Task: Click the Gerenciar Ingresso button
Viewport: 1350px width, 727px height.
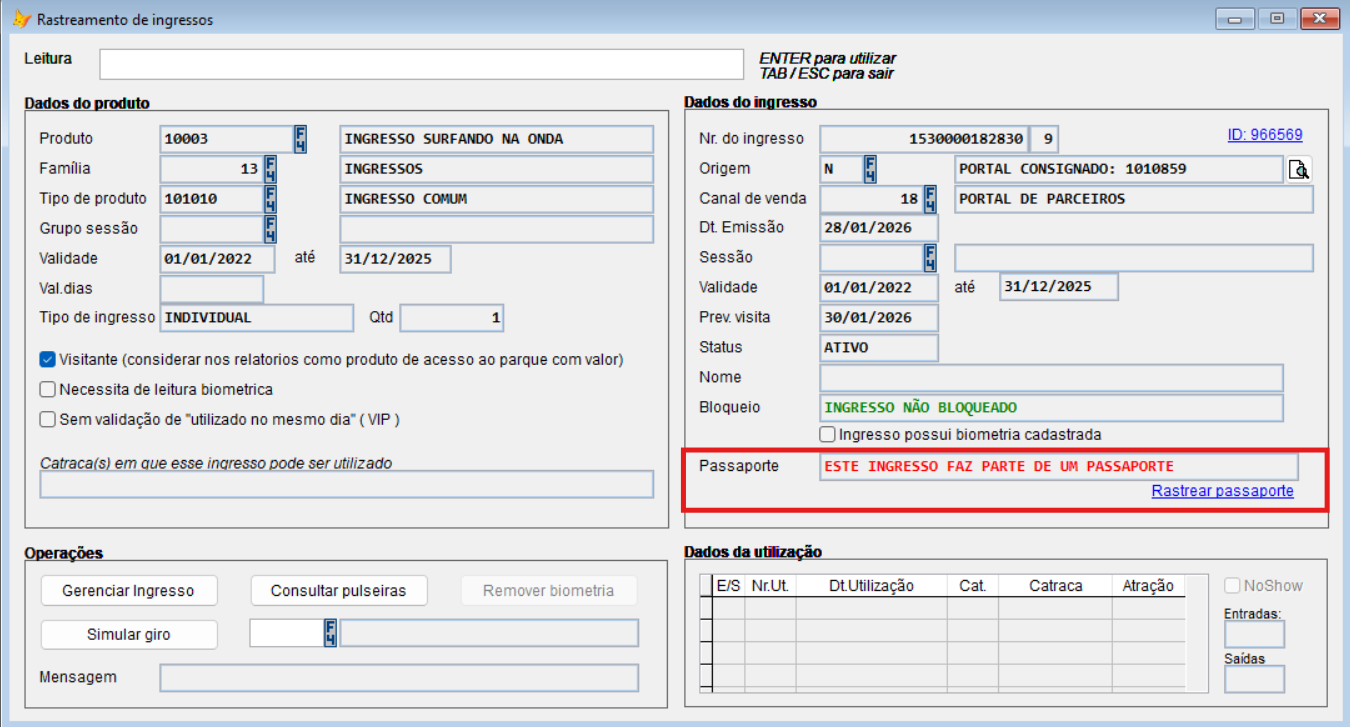Action: point(128,591)
